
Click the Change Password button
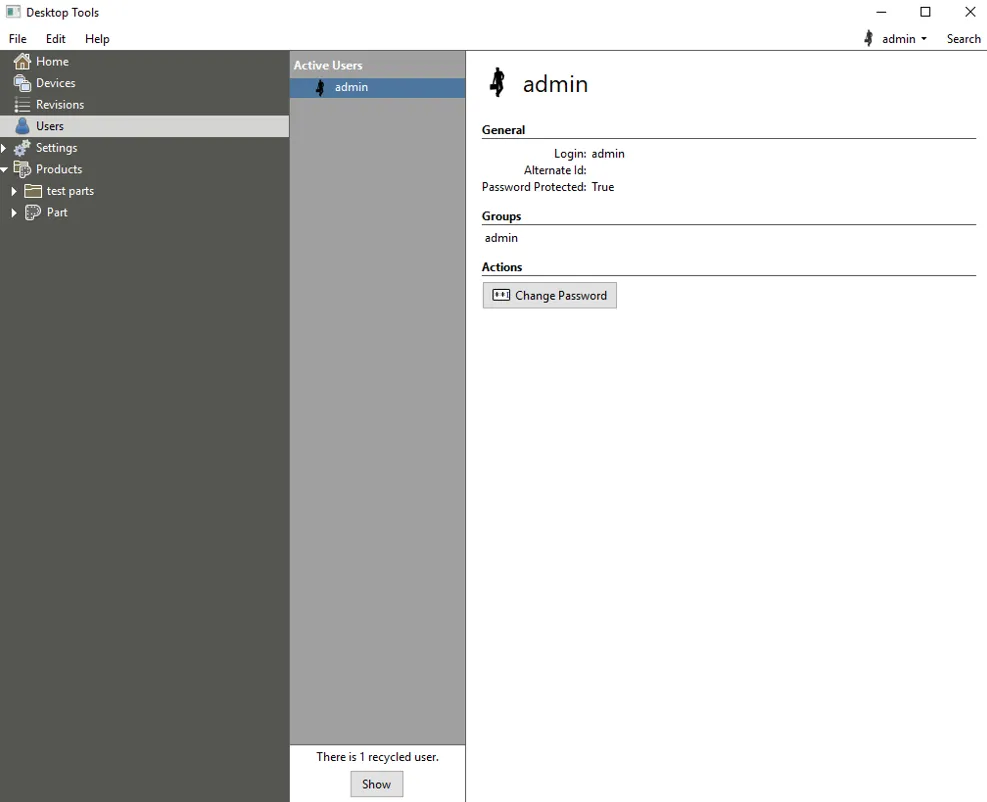(x=549, y=295)
